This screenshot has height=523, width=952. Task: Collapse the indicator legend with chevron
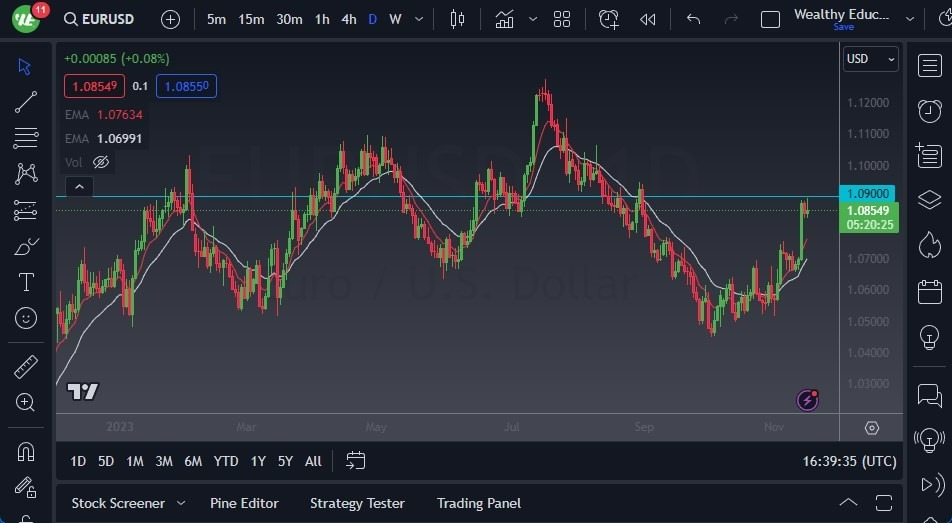click(79, 187)
